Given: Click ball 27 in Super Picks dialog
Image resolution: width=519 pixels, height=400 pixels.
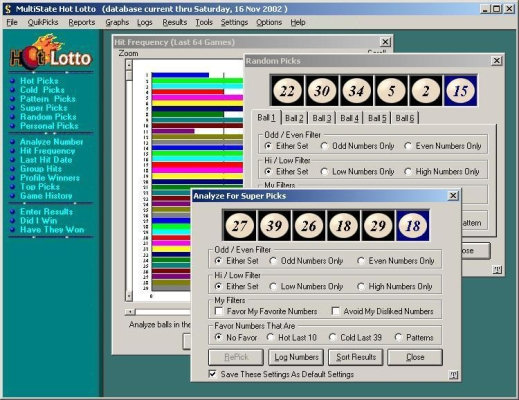Looking at the screenshot, I should click(239, 226).
